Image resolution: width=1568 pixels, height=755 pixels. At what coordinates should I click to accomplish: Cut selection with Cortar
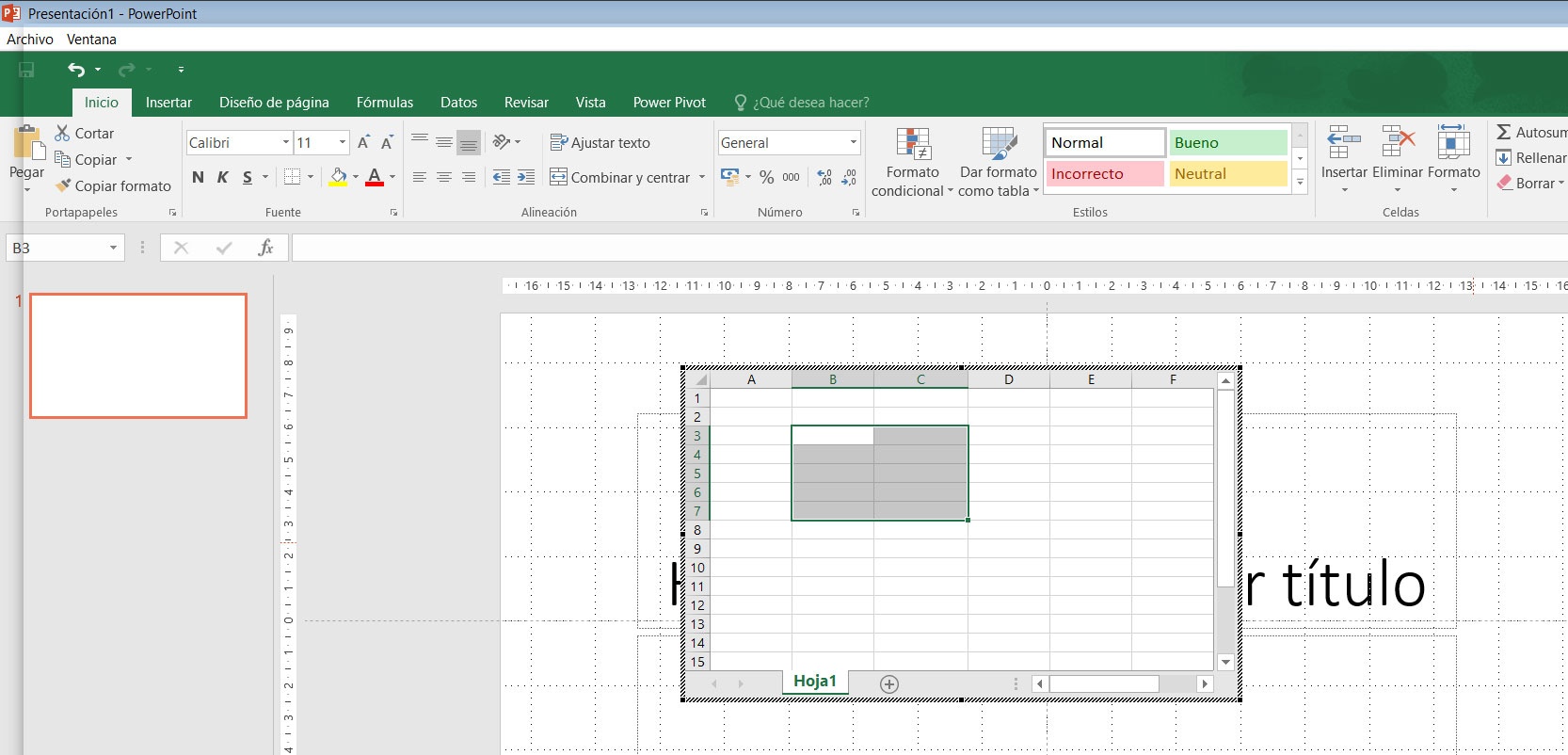tap(85, 134)
